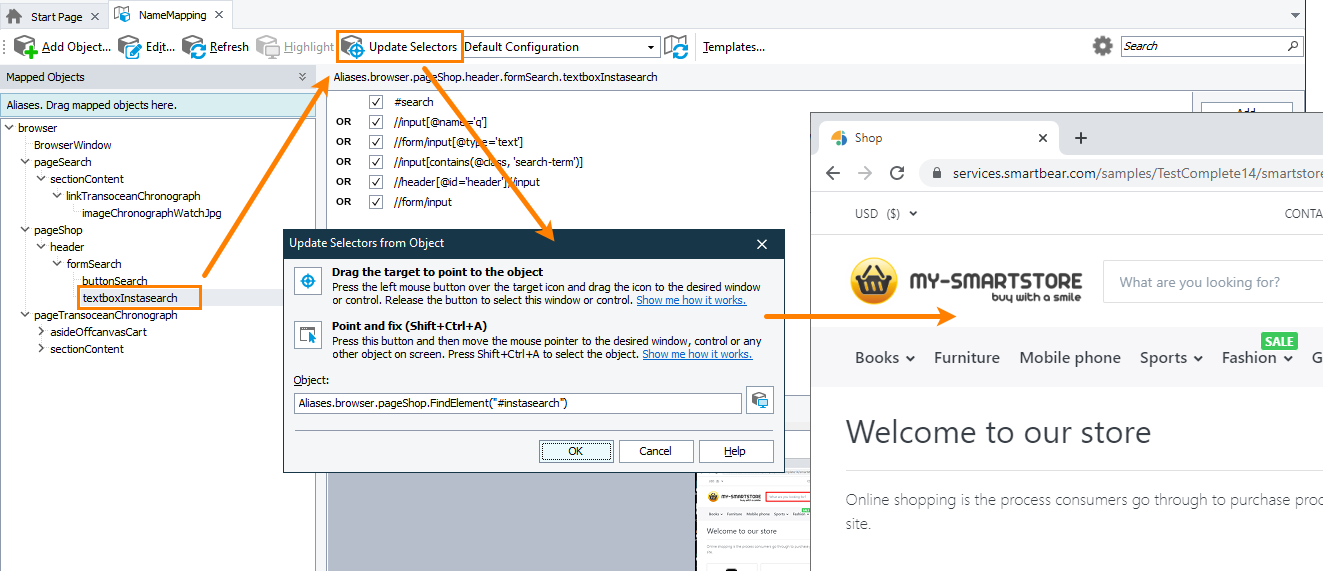The width and height of the screenshot is (1323, 571).
Task: Click the My-Smartstore basket logo
Action: point(875,282)
